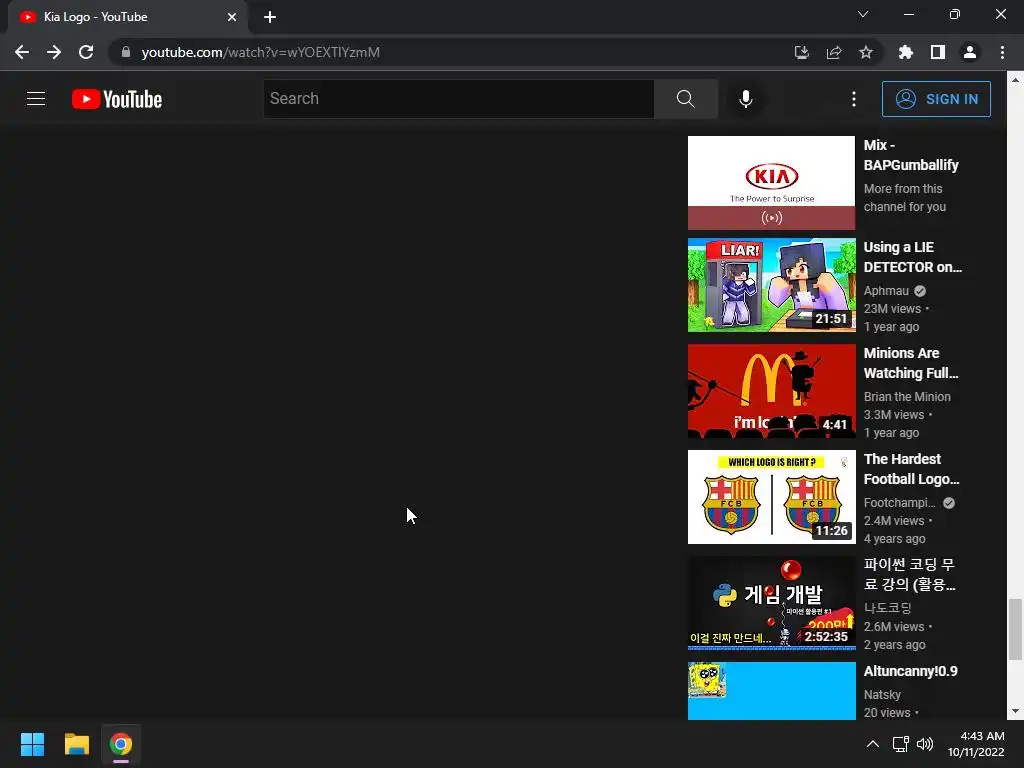The height and width of the screenshot is (768, 1024).
Task: Open Minions Are Watching Full title
Action: (x=911, y=362)
